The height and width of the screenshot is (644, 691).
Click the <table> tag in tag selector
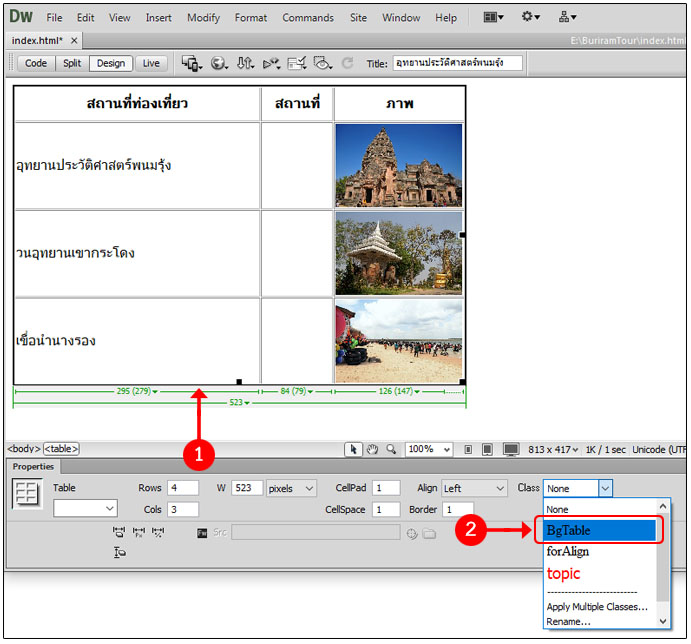[61, 450]
